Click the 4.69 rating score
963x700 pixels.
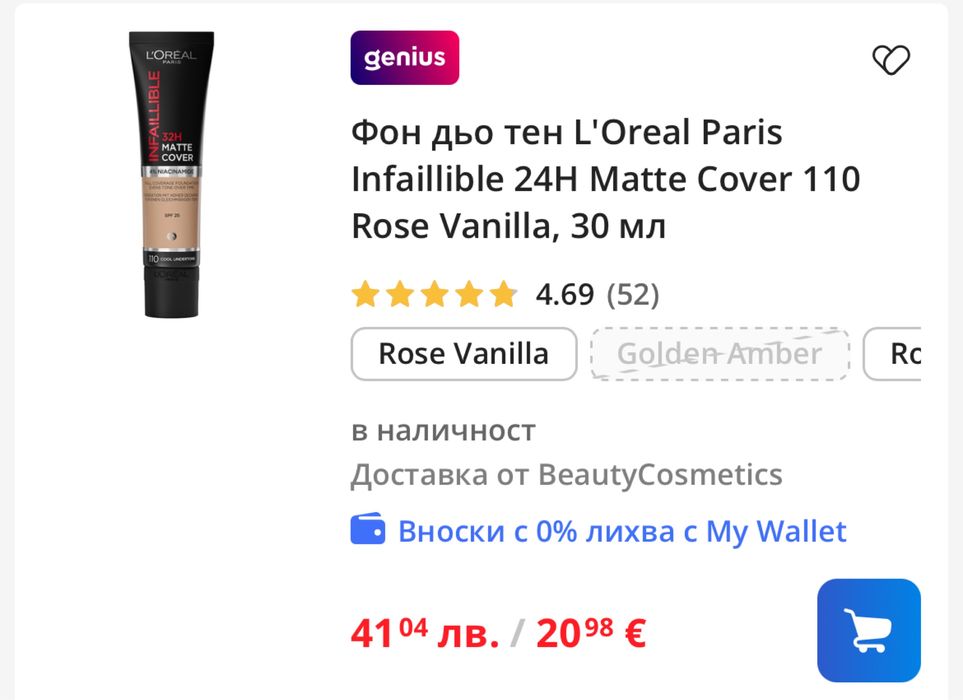click(564, 295)
